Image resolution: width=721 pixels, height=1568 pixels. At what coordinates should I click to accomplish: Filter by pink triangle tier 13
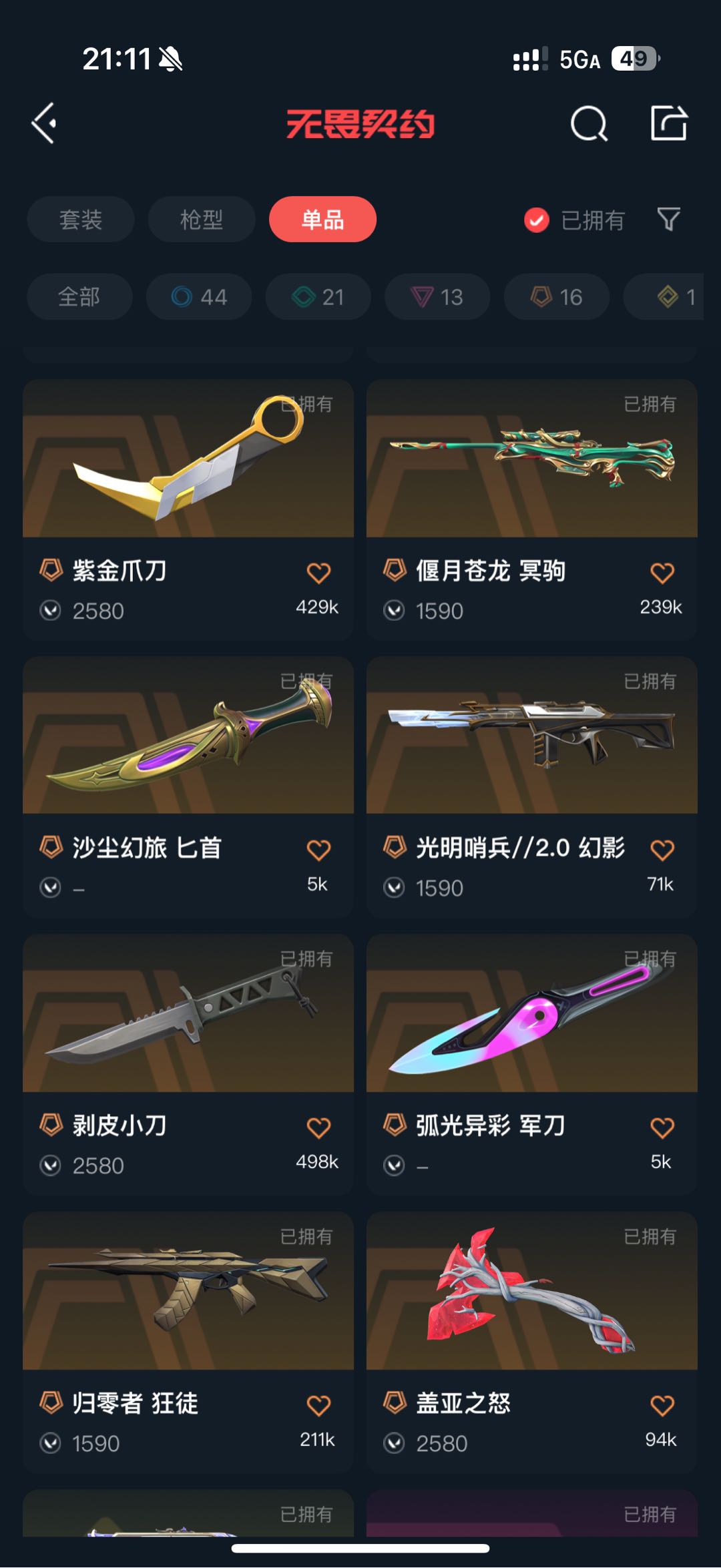[x=437, y=296]
